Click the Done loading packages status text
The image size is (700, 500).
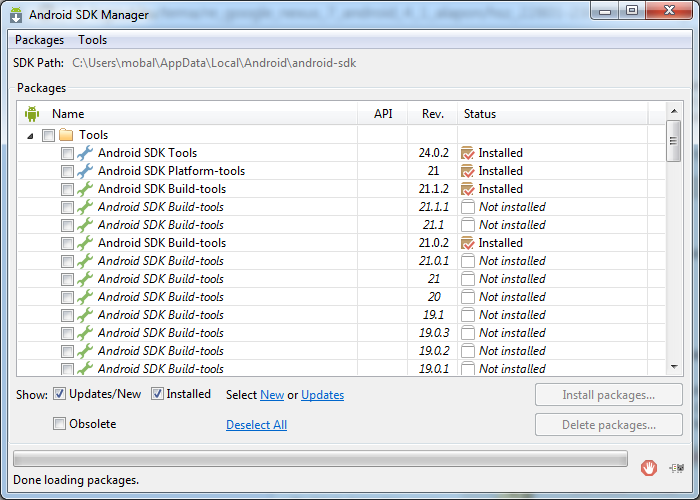pos(76,480)
